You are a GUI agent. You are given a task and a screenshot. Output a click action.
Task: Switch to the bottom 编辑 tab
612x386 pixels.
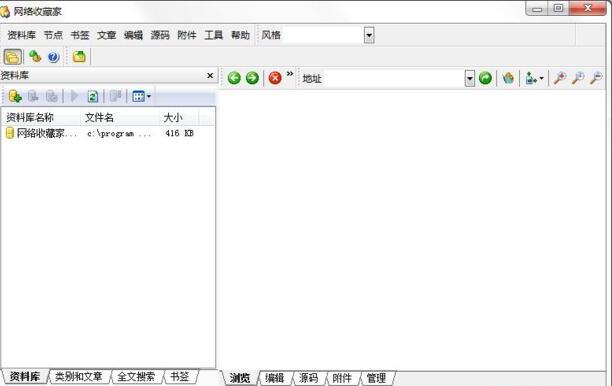tap(274, 378)
